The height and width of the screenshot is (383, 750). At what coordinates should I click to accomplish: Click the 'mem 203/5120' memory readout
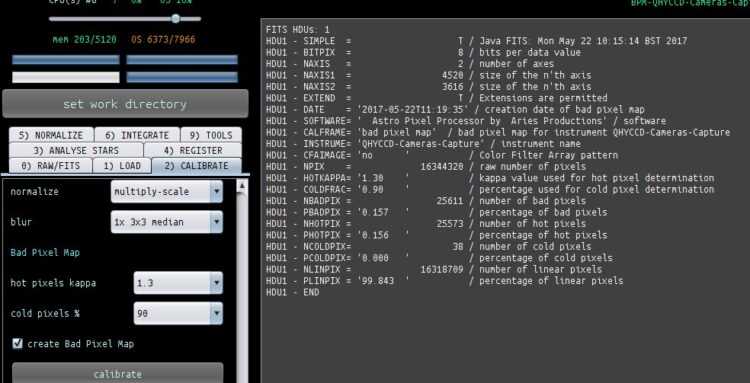click(x=84, y=40)
